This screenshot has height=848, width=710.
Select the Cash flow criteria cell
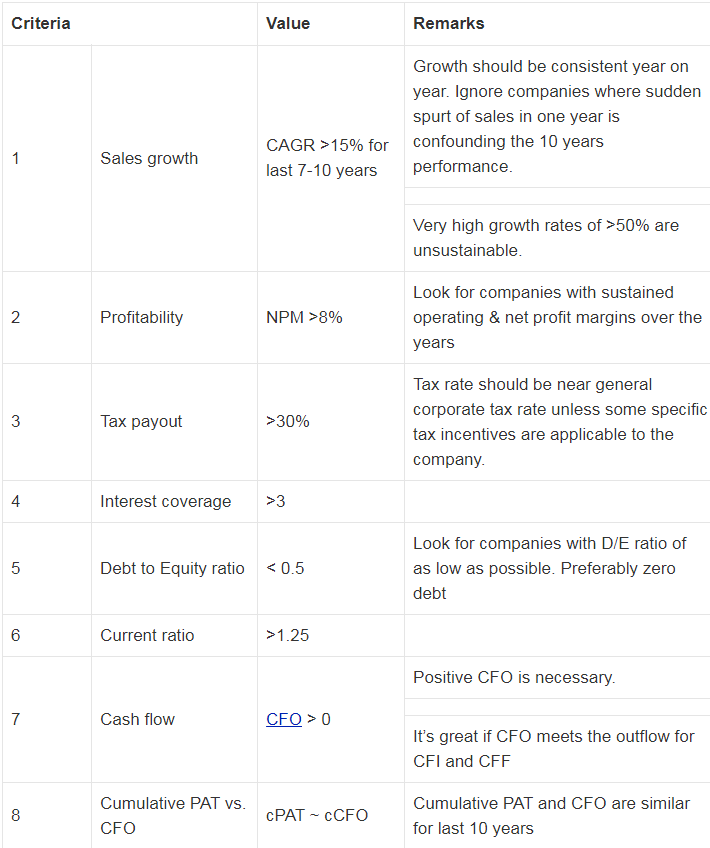pyautogui.click(x=138, y=719)
